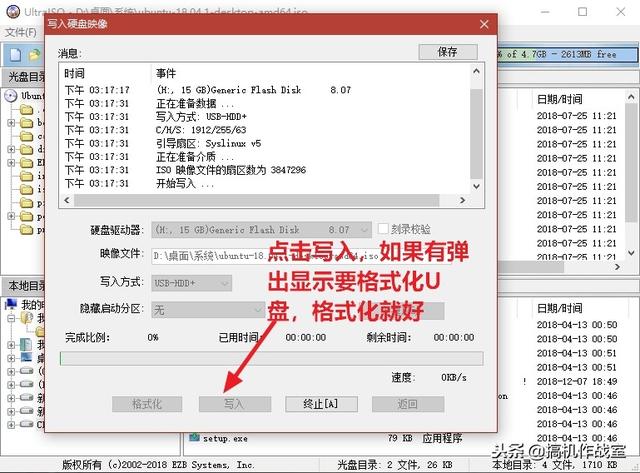Image resolution: width=640 pixels, height=473 pixels.
Task: Click the New file icon in UltraISO toolbar
Action: 15,54
